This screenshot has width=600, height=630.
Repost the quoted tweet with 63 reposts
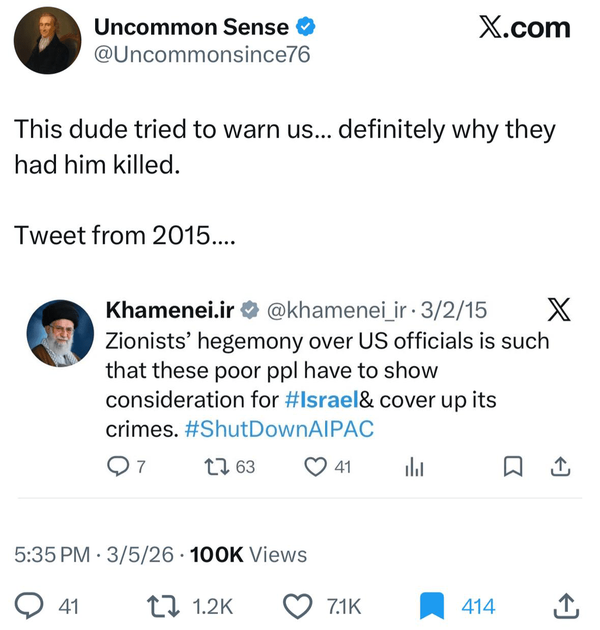click(216, 466)
